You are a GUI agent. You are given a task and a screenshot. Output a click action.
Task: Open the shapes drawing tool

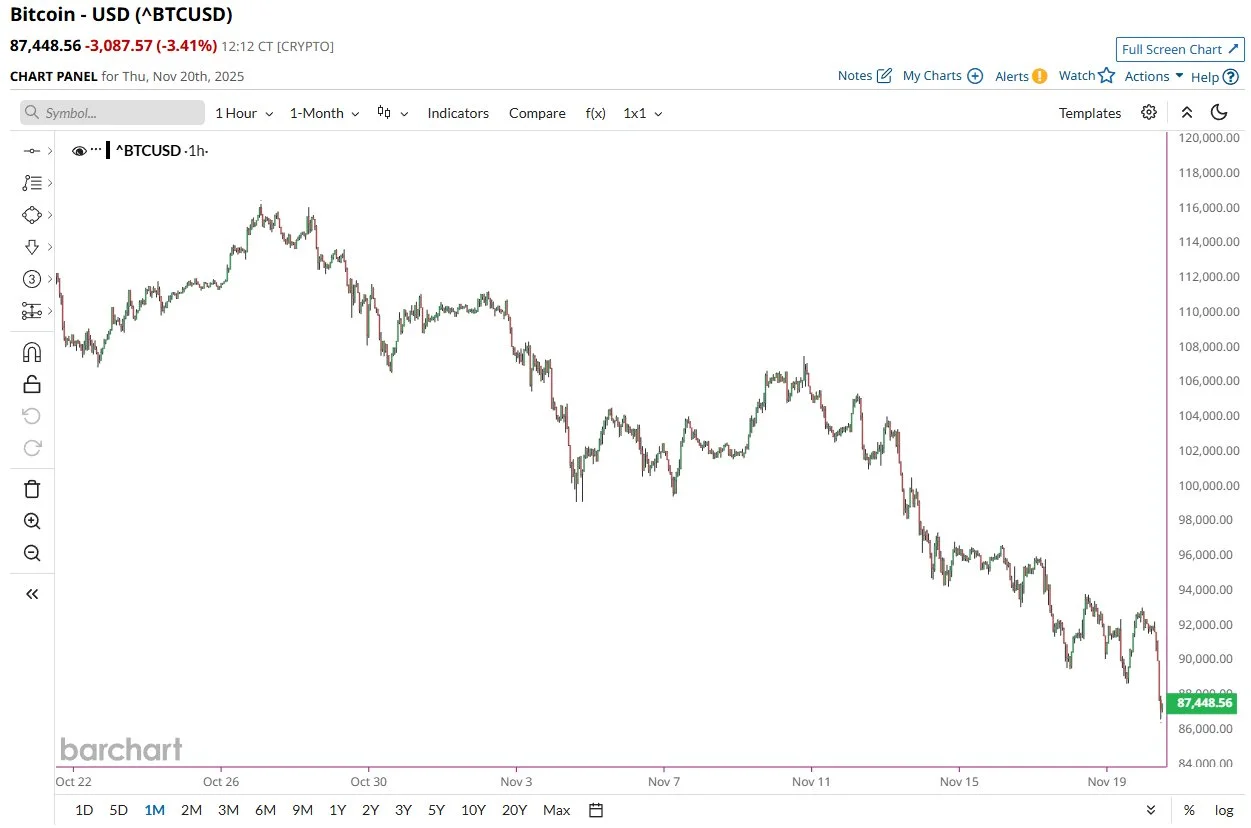click(x=32, y=214)
